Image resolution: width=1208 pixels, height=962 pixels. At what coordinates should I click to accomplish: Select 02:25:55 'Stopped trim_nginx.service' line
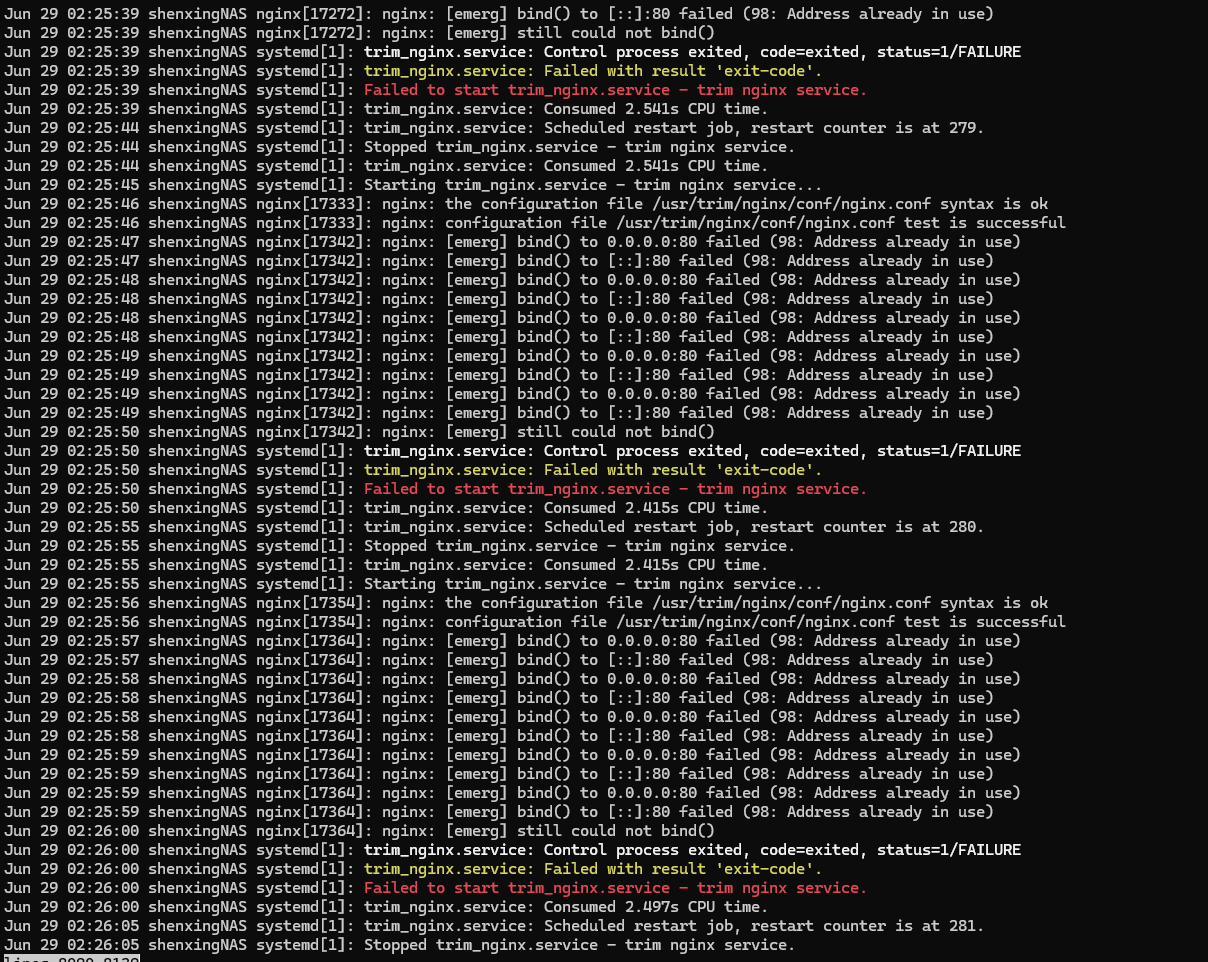[400, 546]
